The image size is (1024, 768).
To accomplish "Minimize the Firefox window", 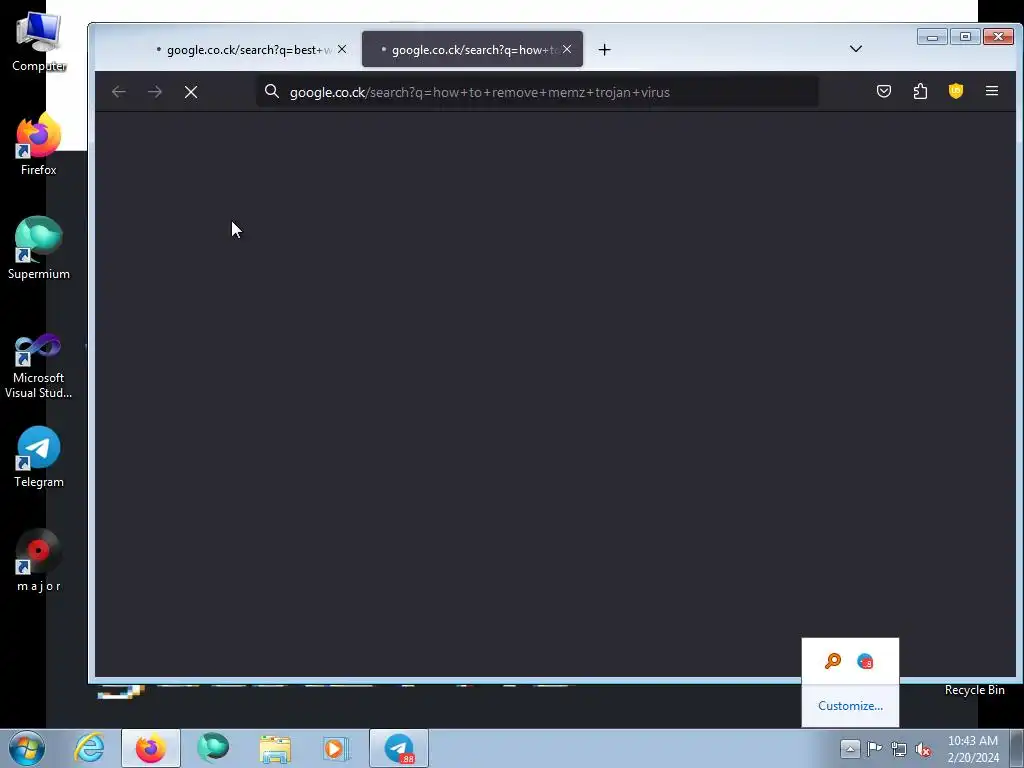I will [x=933, y=37].
